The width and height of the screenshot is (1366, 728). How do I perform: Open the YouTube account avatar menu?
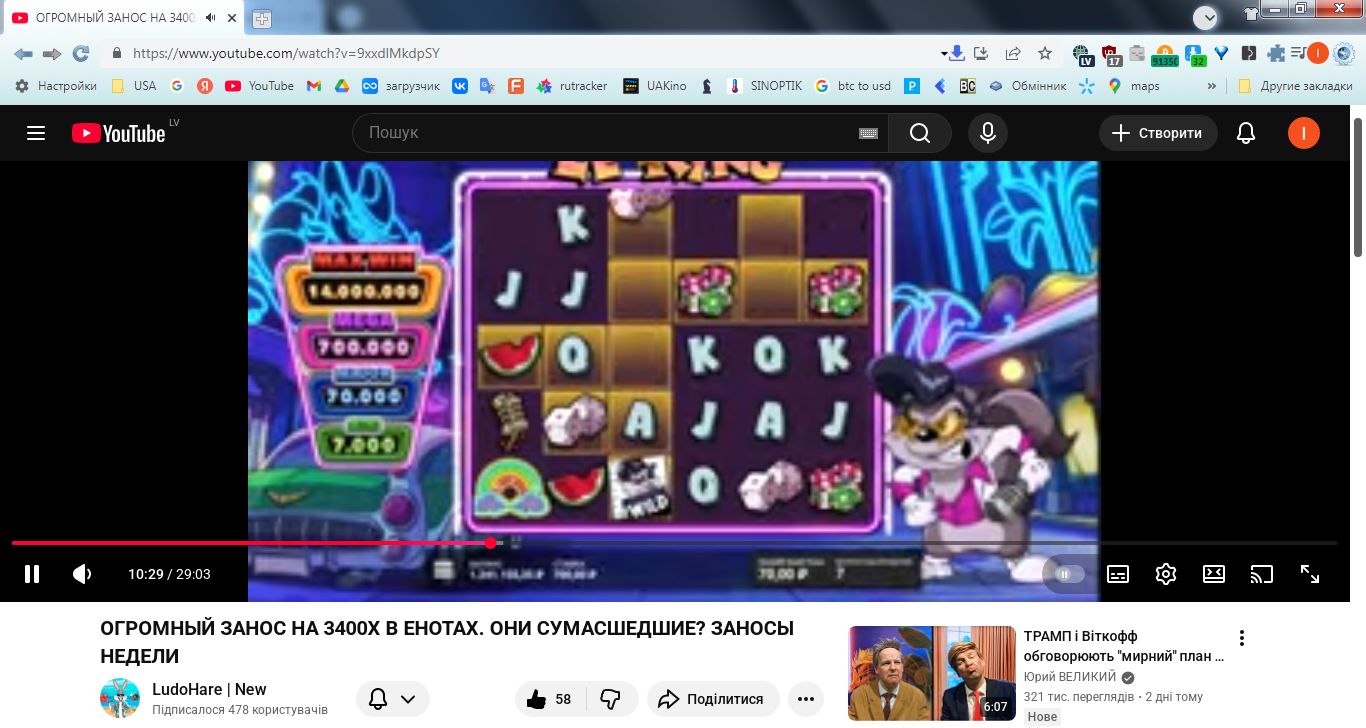pos(1304,133)
